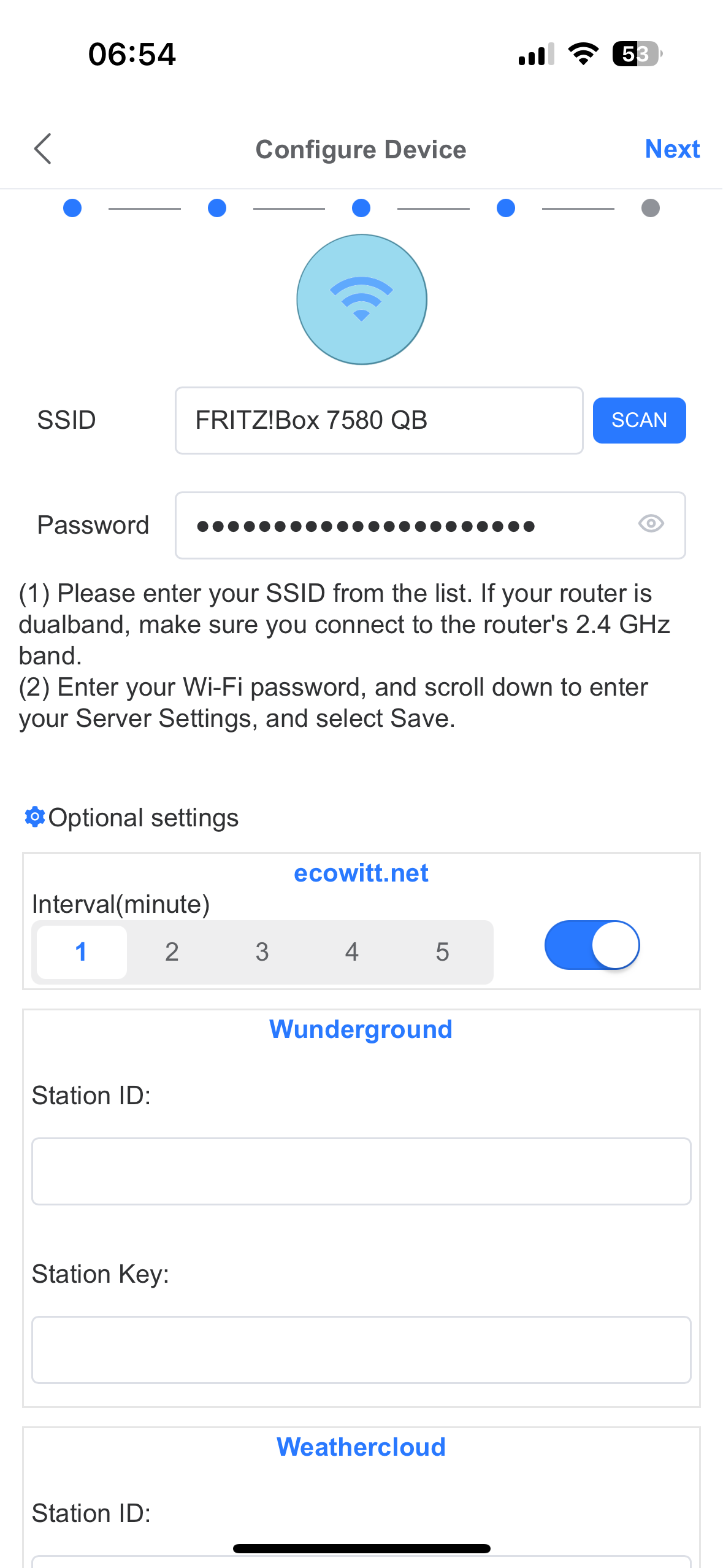The height and width of the screenshot is (1568, 723).
Task: Focus the SSID text field
Action: [x=379, y=420]
